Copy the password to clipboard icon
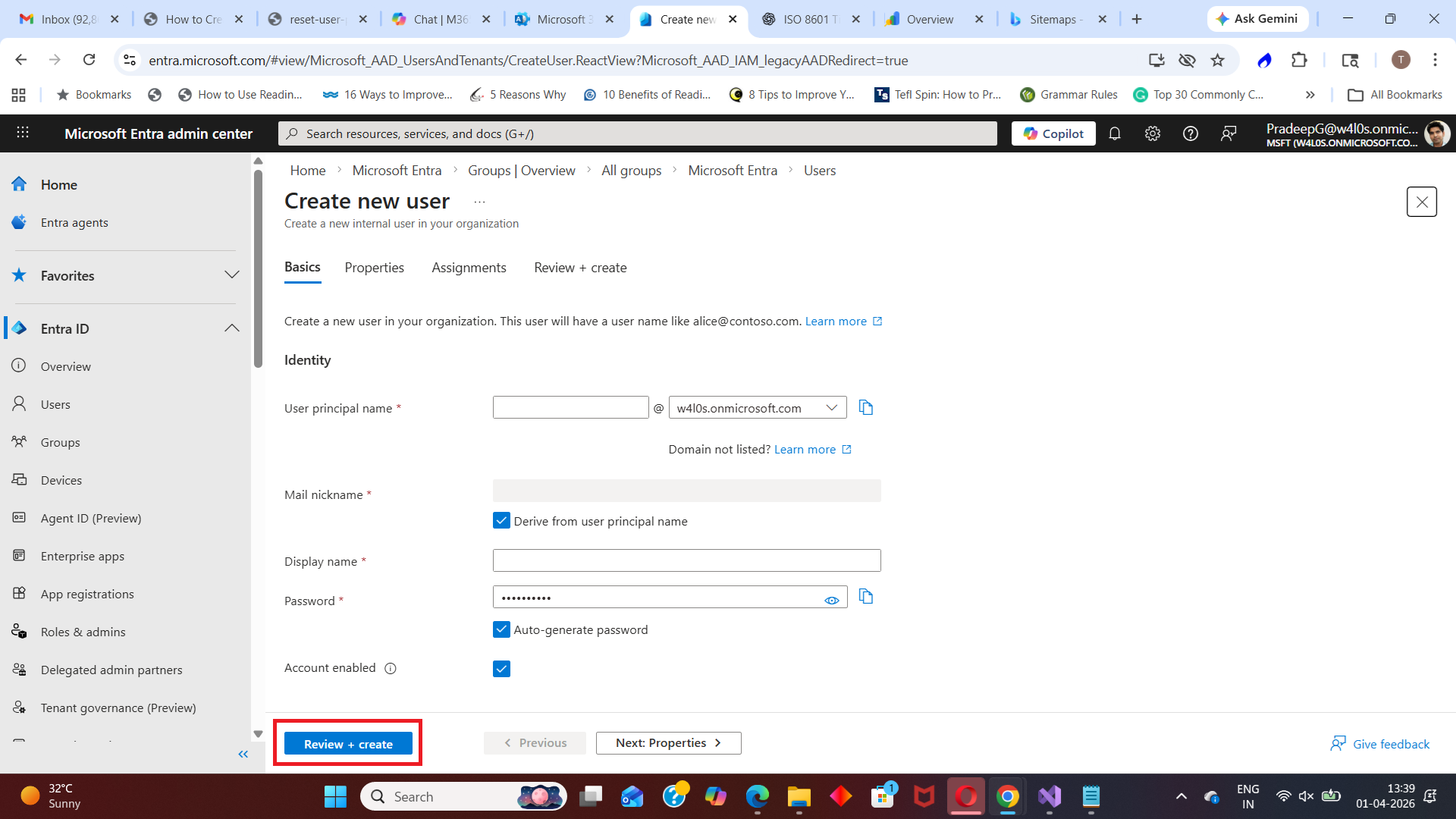Screen dimensions: 1456x819 coord(865,597)
